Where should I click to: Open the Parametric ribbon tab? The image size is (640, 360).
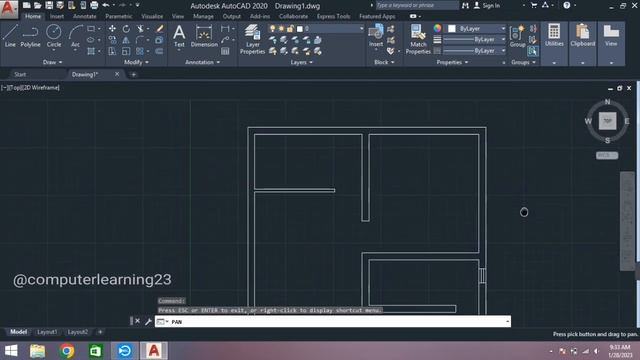(119, 16)
